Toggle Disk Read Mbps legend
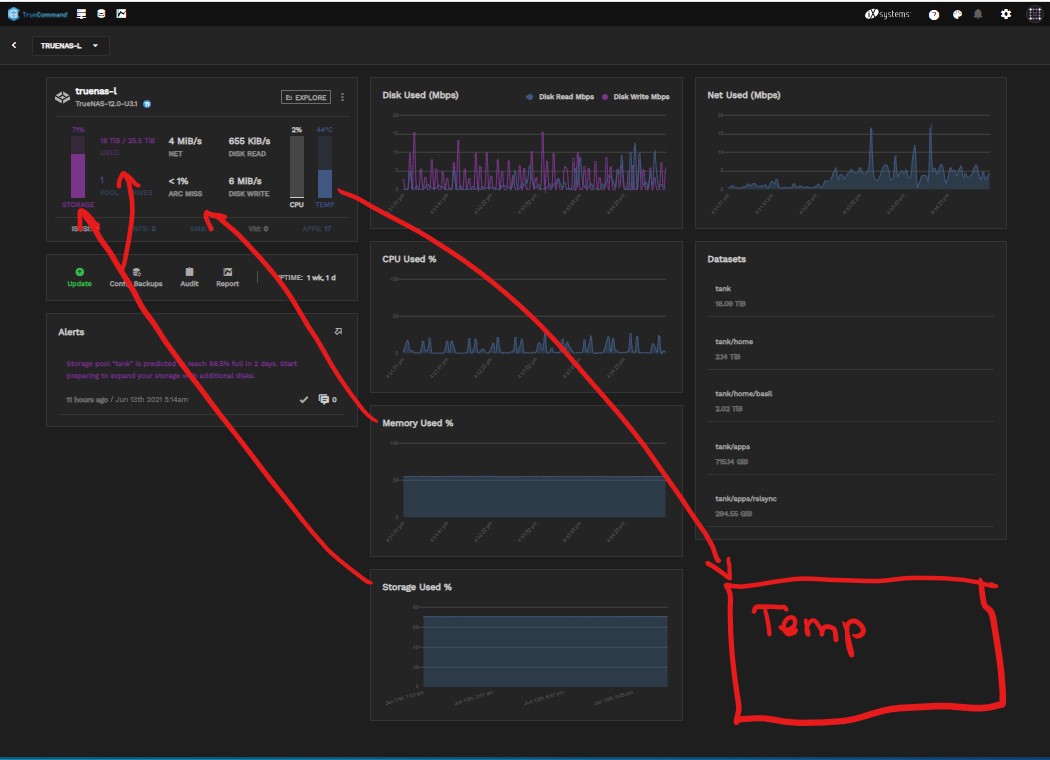The width and height of the screenshot is (1050, 760). pyautogui.click(x=560, y=97)
